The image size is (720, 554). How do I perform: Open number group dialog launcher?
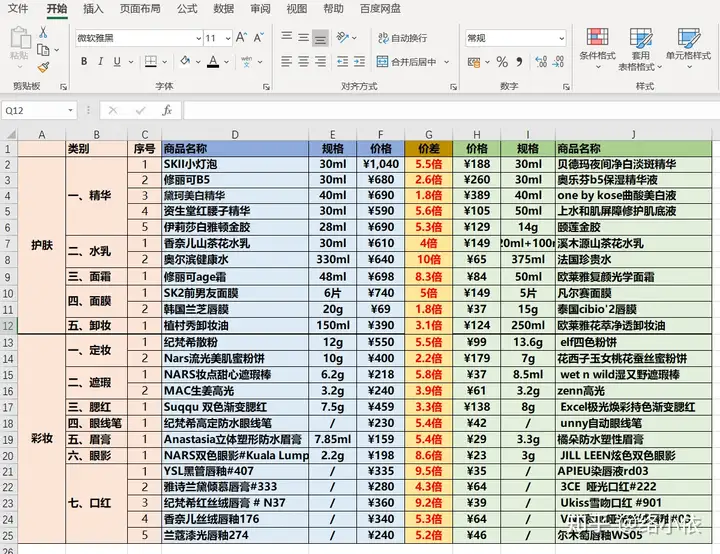point(566,86)
